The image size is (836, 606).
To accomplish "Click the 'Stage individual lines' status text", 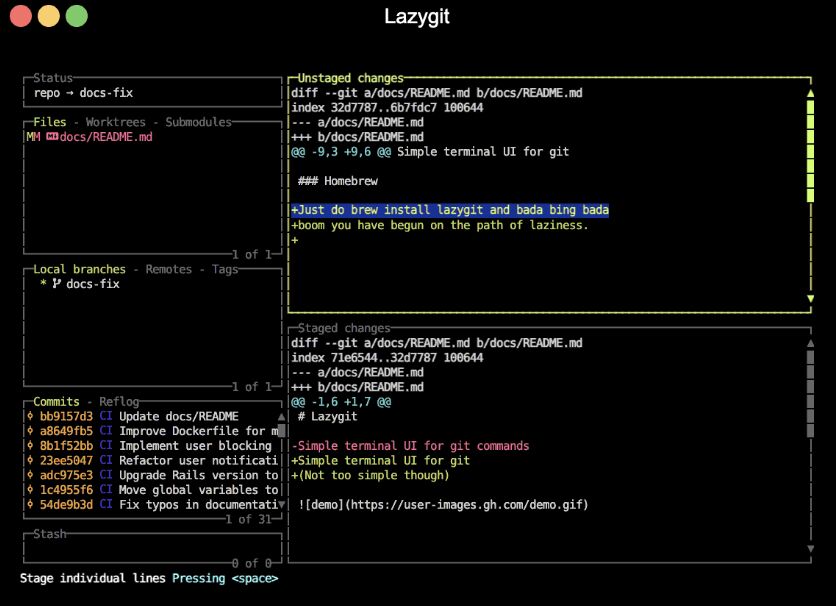I will tap(93, 578).
